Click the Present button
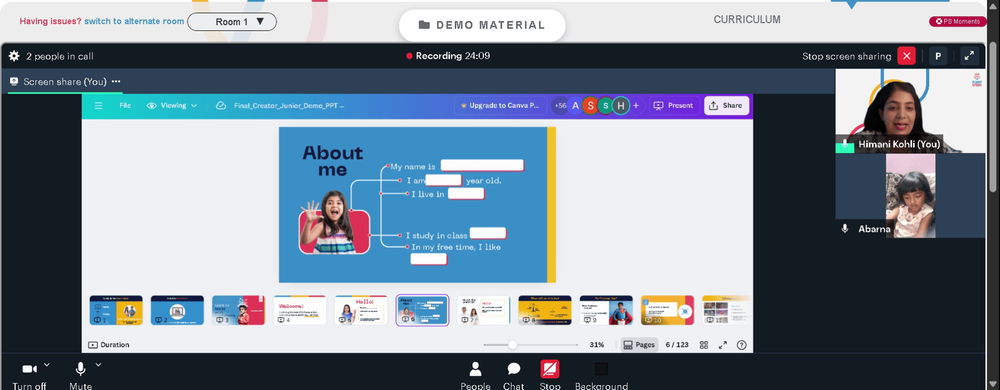 tap(673, 106)
